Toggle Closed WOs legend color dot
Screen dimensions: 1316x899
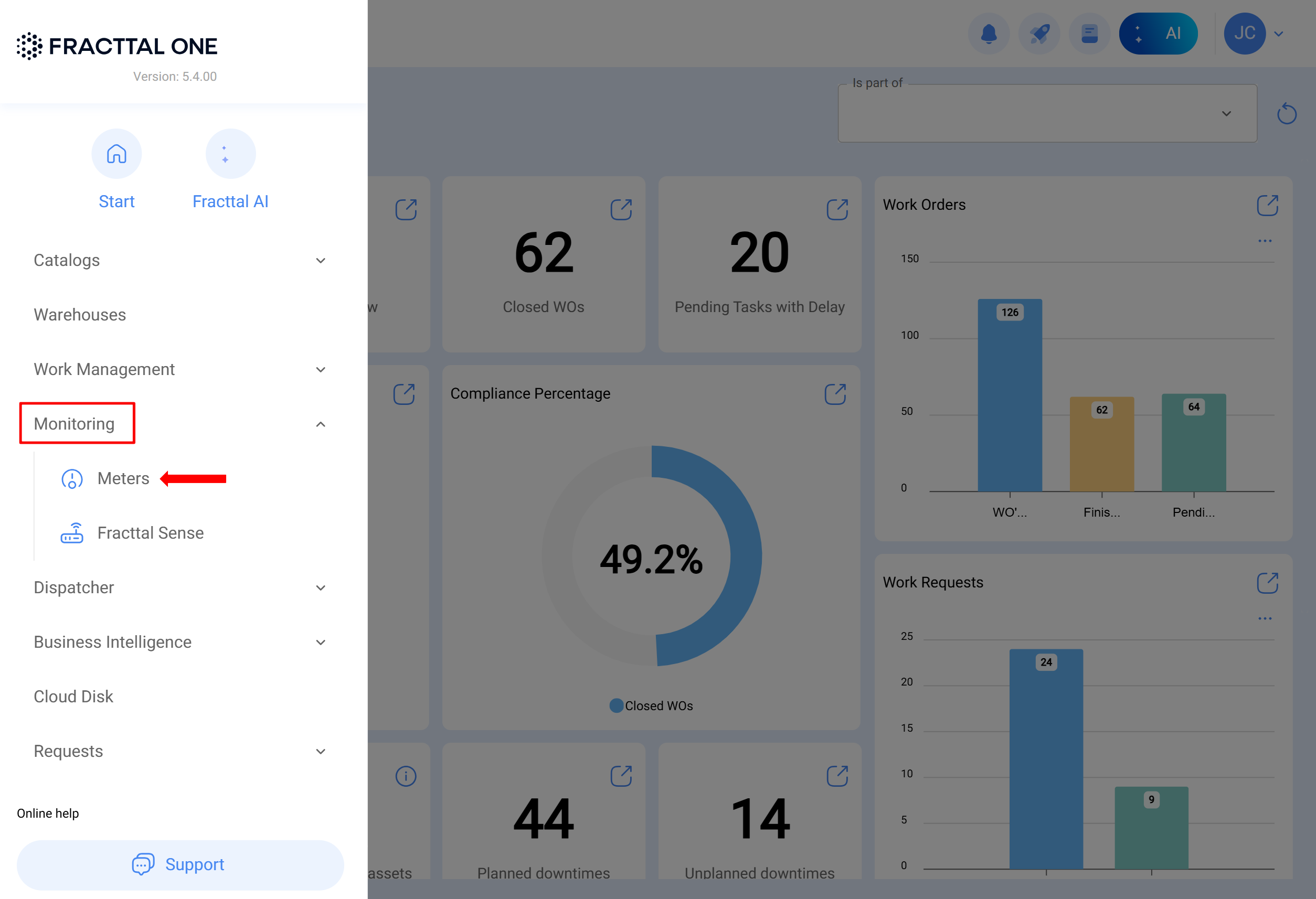[x=615, y=705]
